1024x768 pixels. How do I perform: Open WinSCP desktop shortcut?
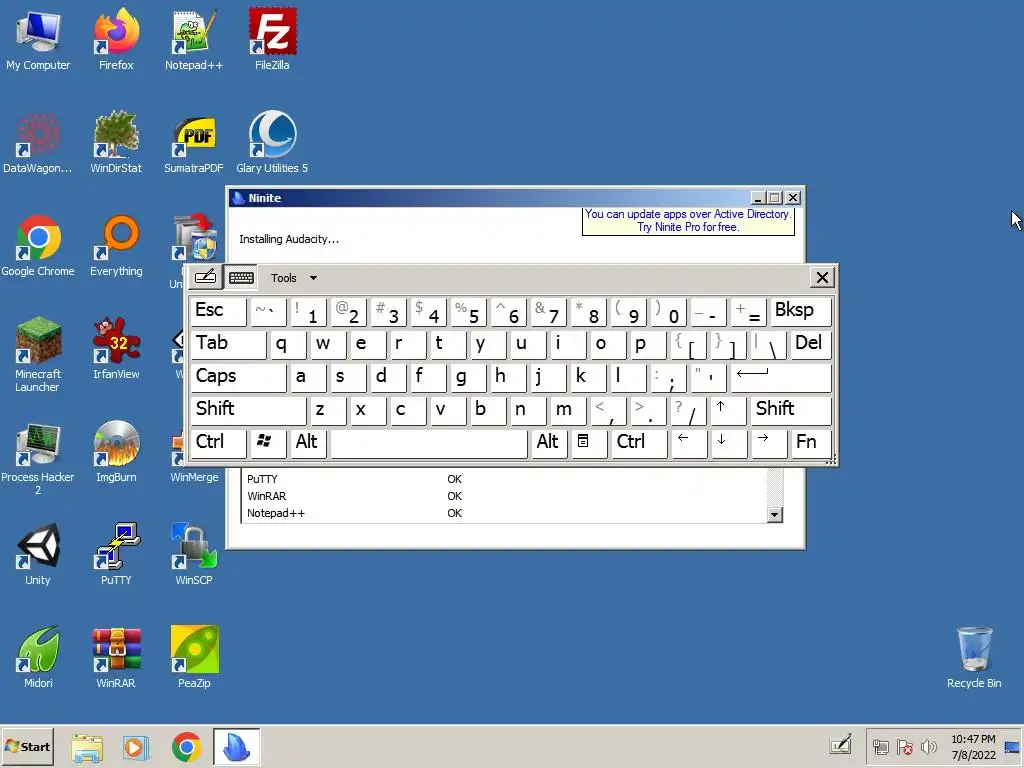click(x=194, y=554)
